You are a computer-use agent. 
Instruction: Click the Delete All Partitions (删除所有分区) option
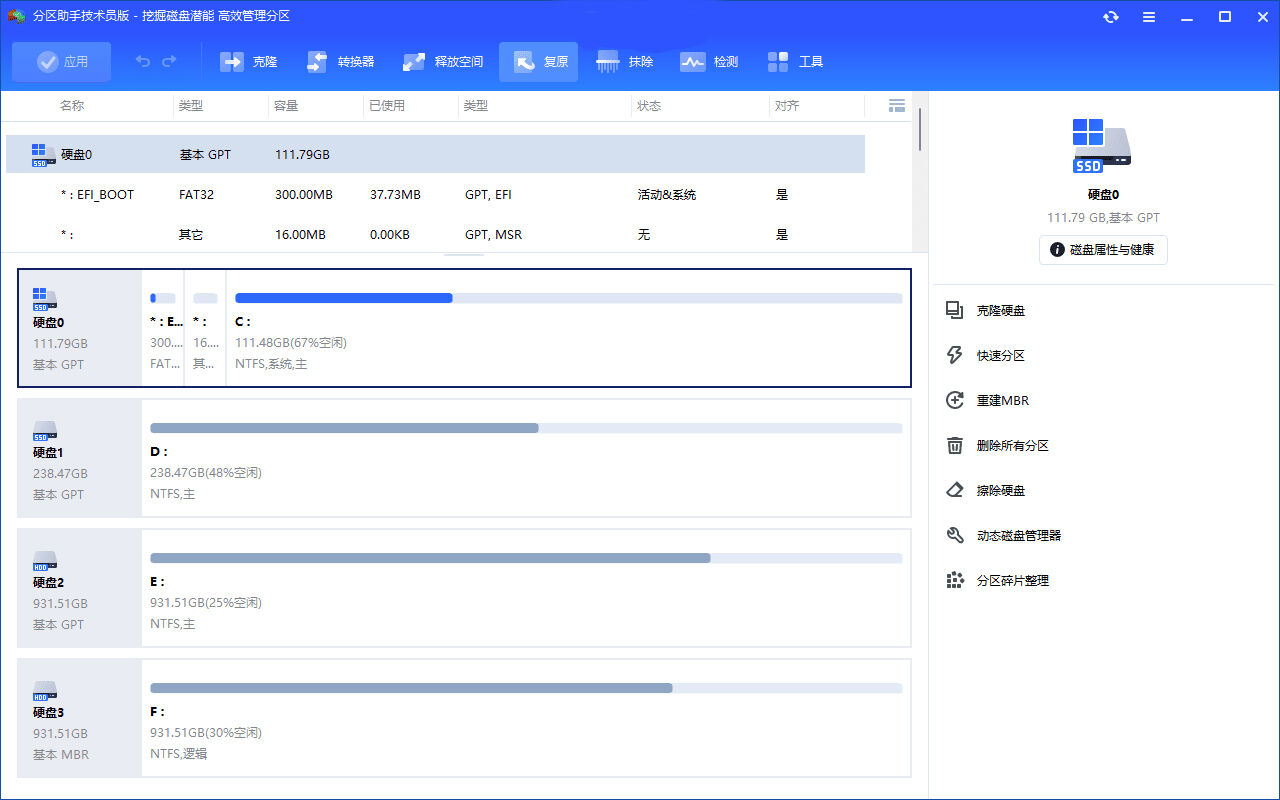[1012, 446]
